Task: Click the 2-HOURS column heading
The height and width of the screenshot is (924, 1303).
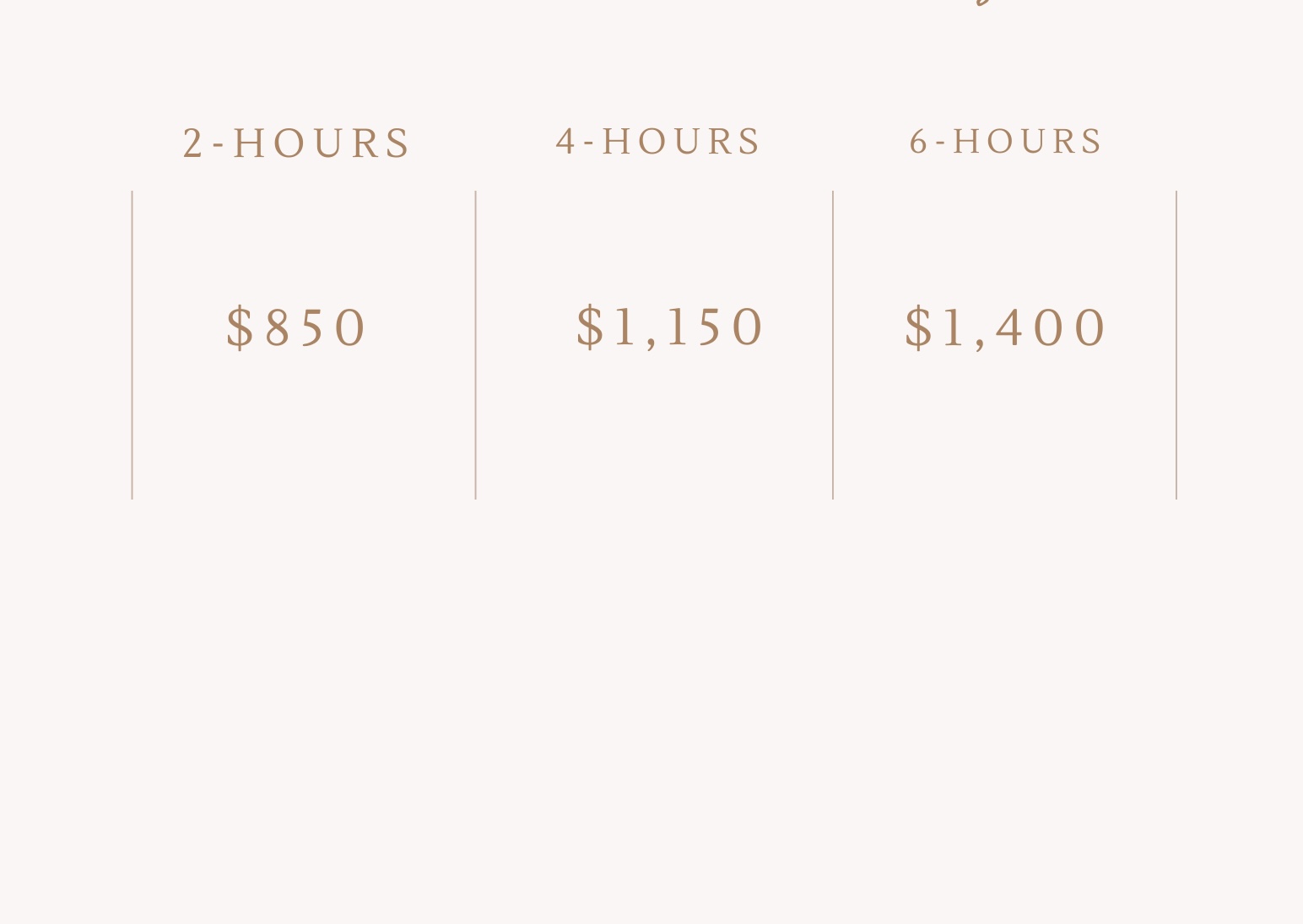Action: pos(296,143)
